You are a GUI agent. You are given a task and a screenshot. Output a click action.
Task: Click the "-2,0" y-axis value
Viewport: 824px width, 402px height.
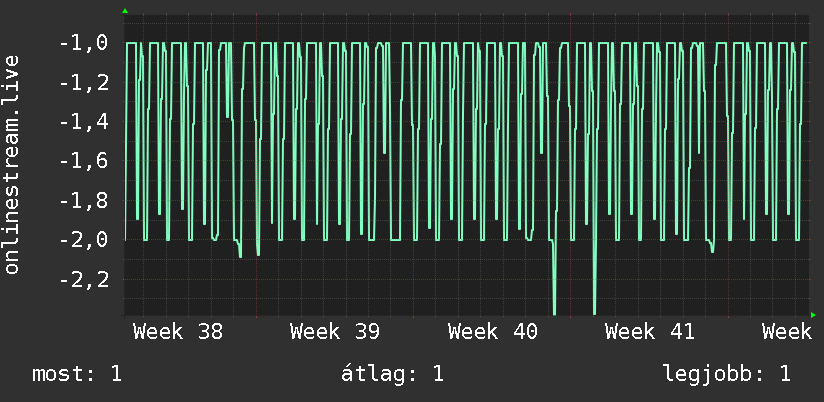[84, 240]
